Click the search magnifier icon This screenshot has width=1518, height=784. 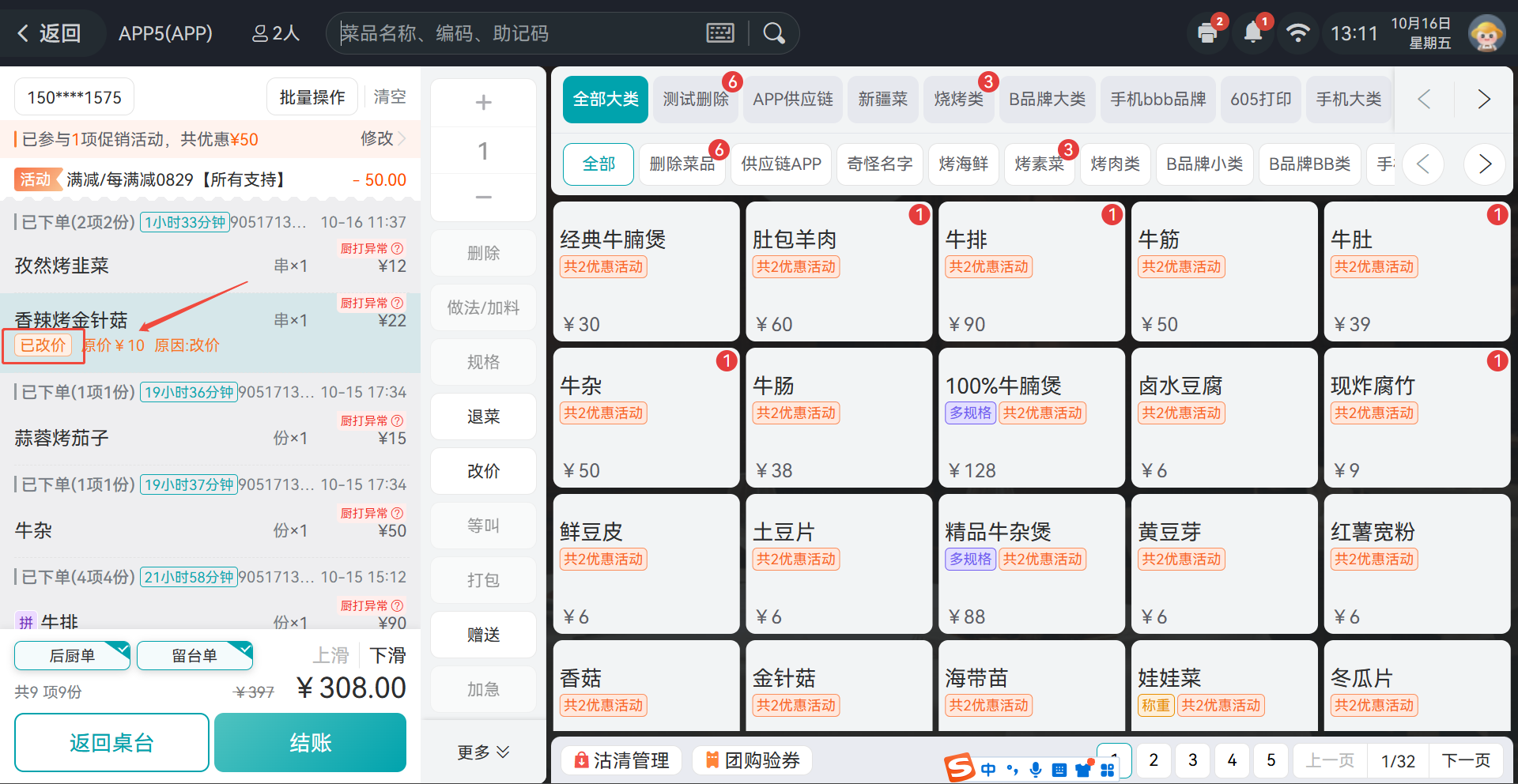pos(774,33)
